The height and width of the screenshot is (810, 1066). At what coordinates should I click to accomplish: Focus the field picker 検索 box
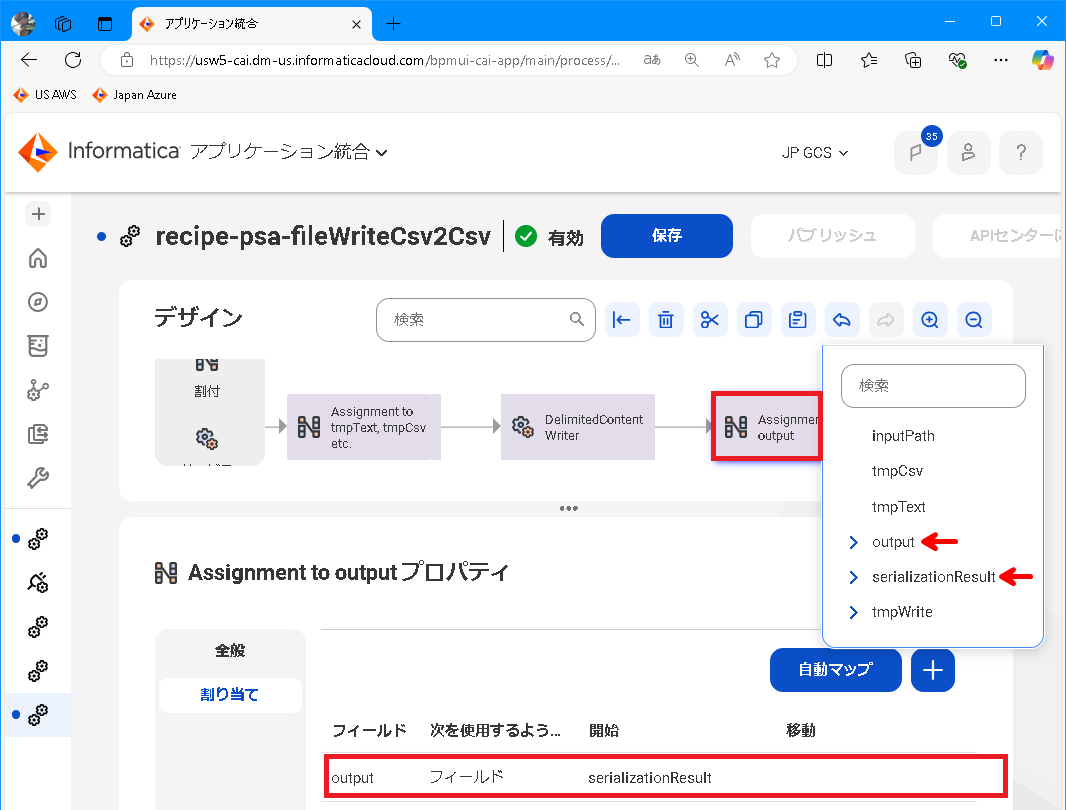click(933, 386)
